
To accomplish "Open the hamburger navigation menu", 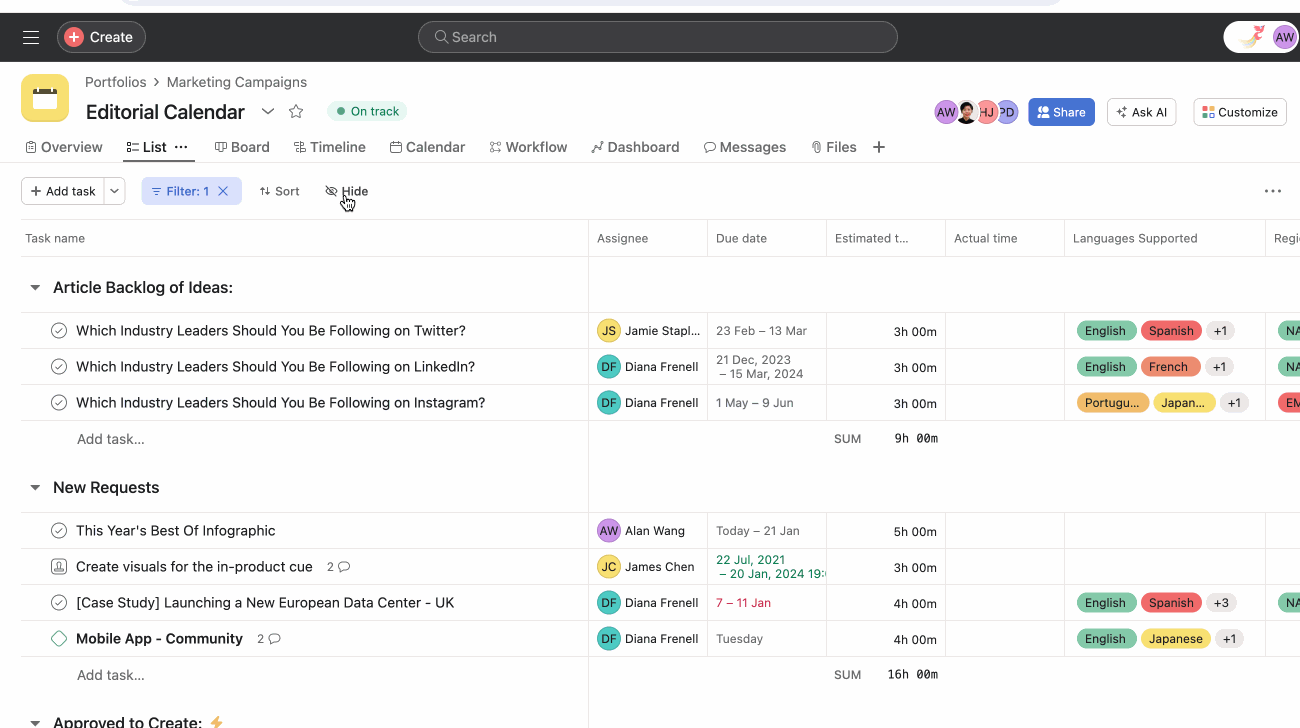I will click(31, 37).
